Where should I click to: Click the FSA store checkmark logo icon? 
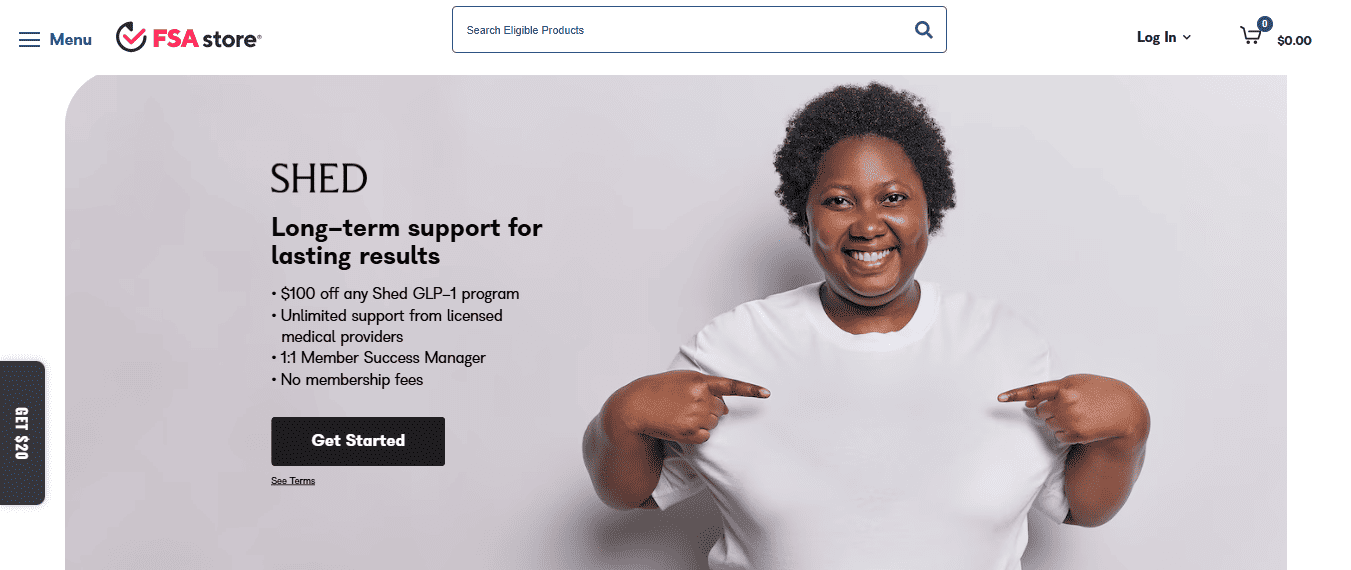click(131, 37)
